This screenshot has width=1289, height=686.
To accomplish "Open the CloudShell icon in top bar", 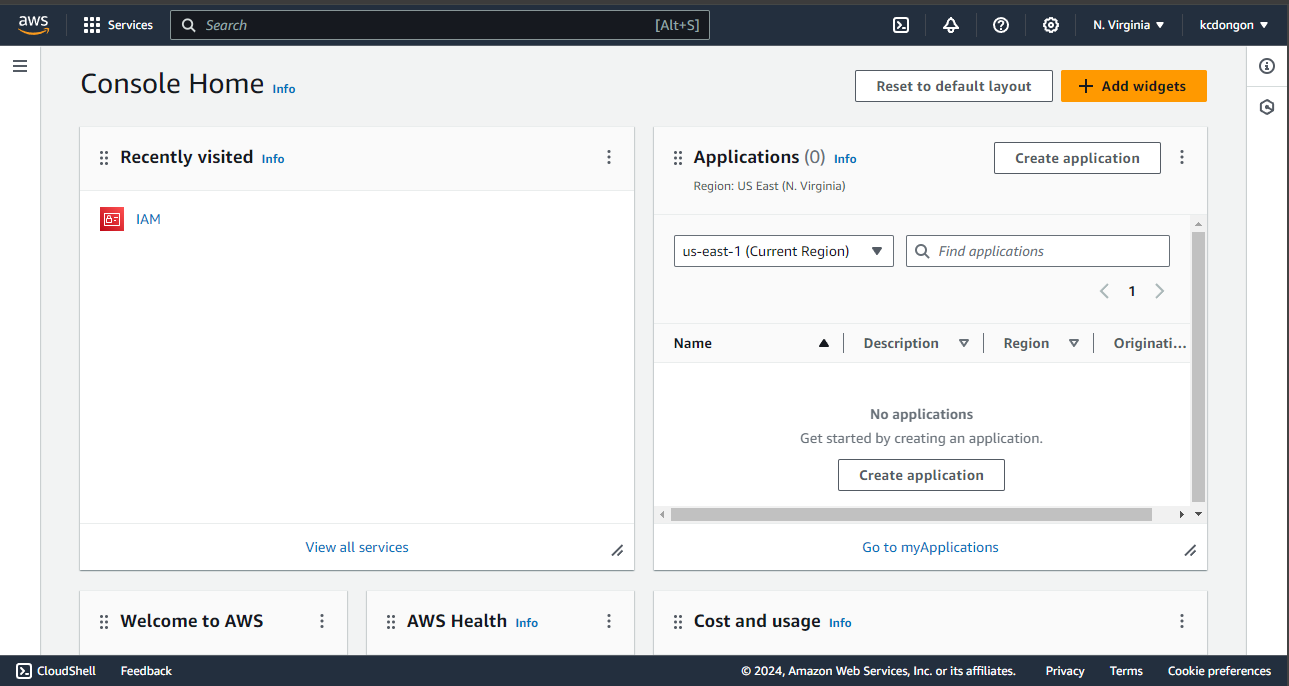I will tap(901, 25).
